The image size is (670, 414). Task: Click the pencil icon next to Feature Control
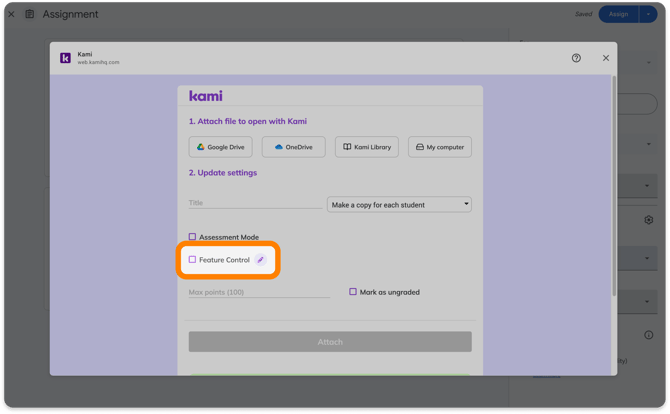point(261,260)
